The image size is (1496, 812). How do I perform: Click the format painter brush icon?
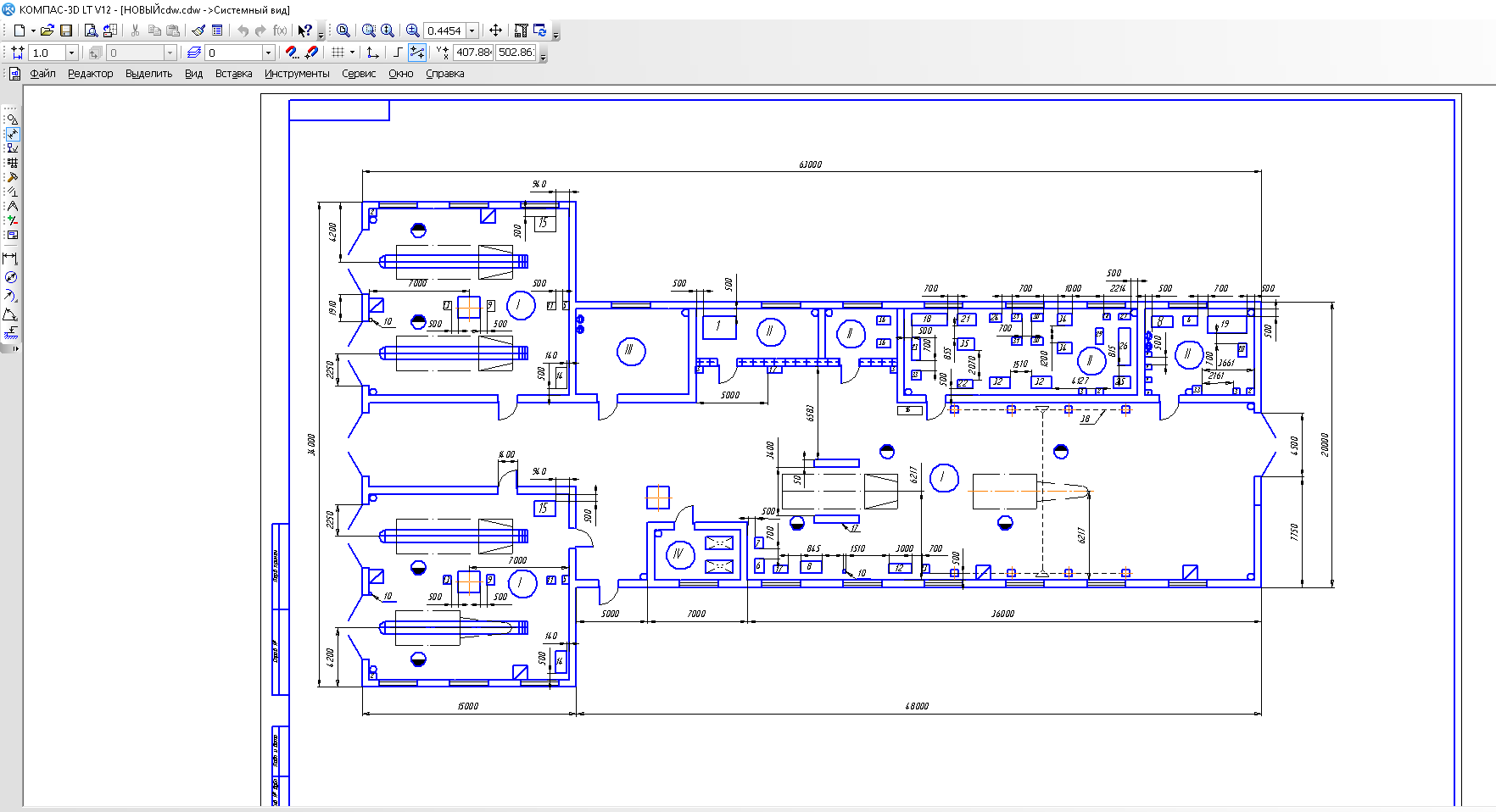click(x=198, y=31)
